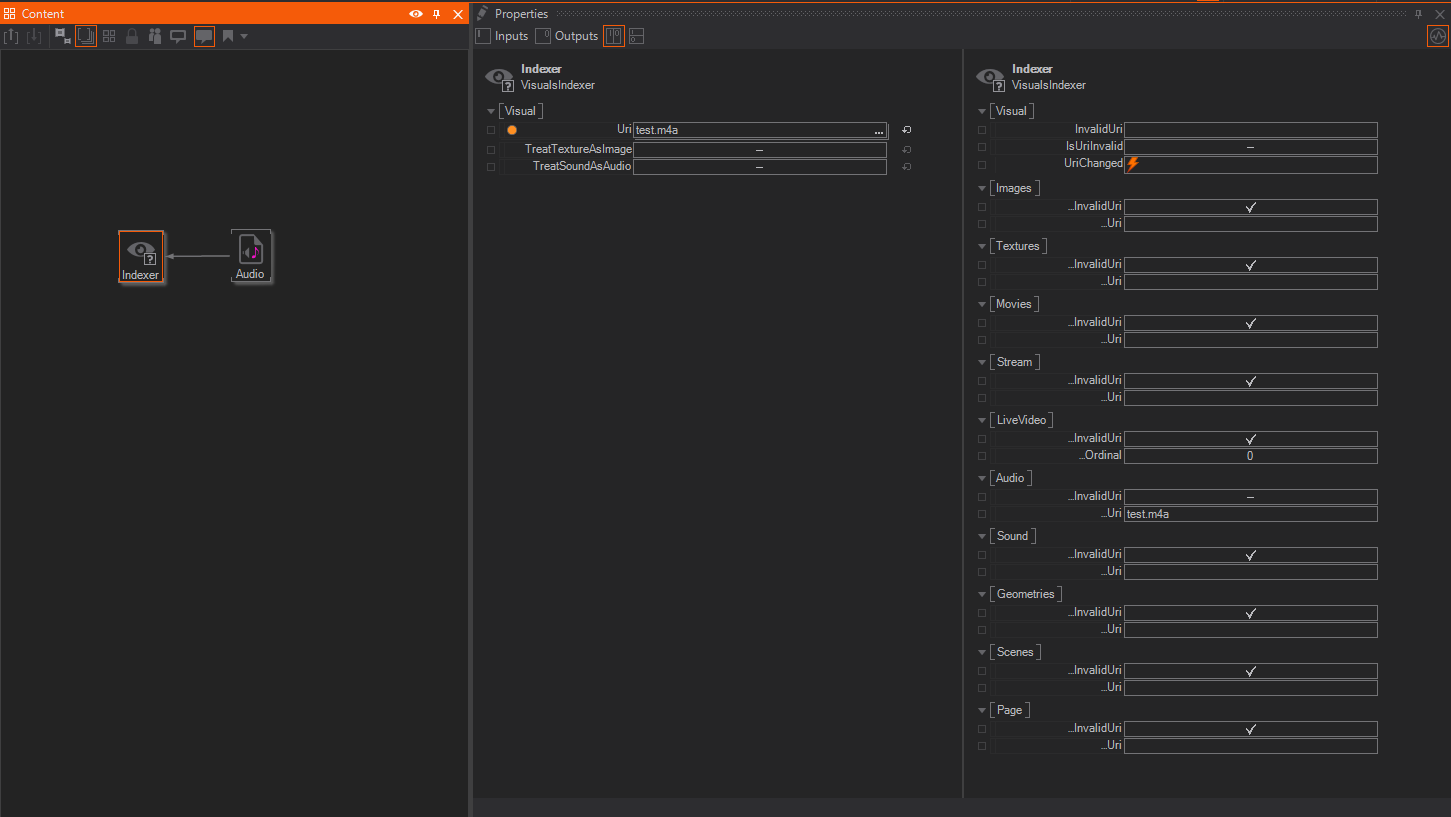Pin the Content panel

(436, 14)
